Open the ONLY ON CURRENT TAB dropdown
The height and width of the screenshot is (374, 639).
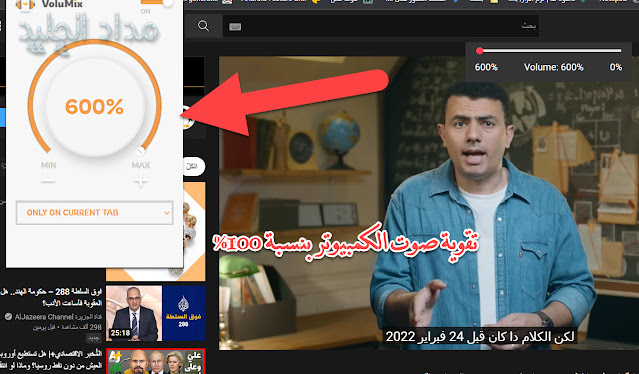[x=95, y=212]
